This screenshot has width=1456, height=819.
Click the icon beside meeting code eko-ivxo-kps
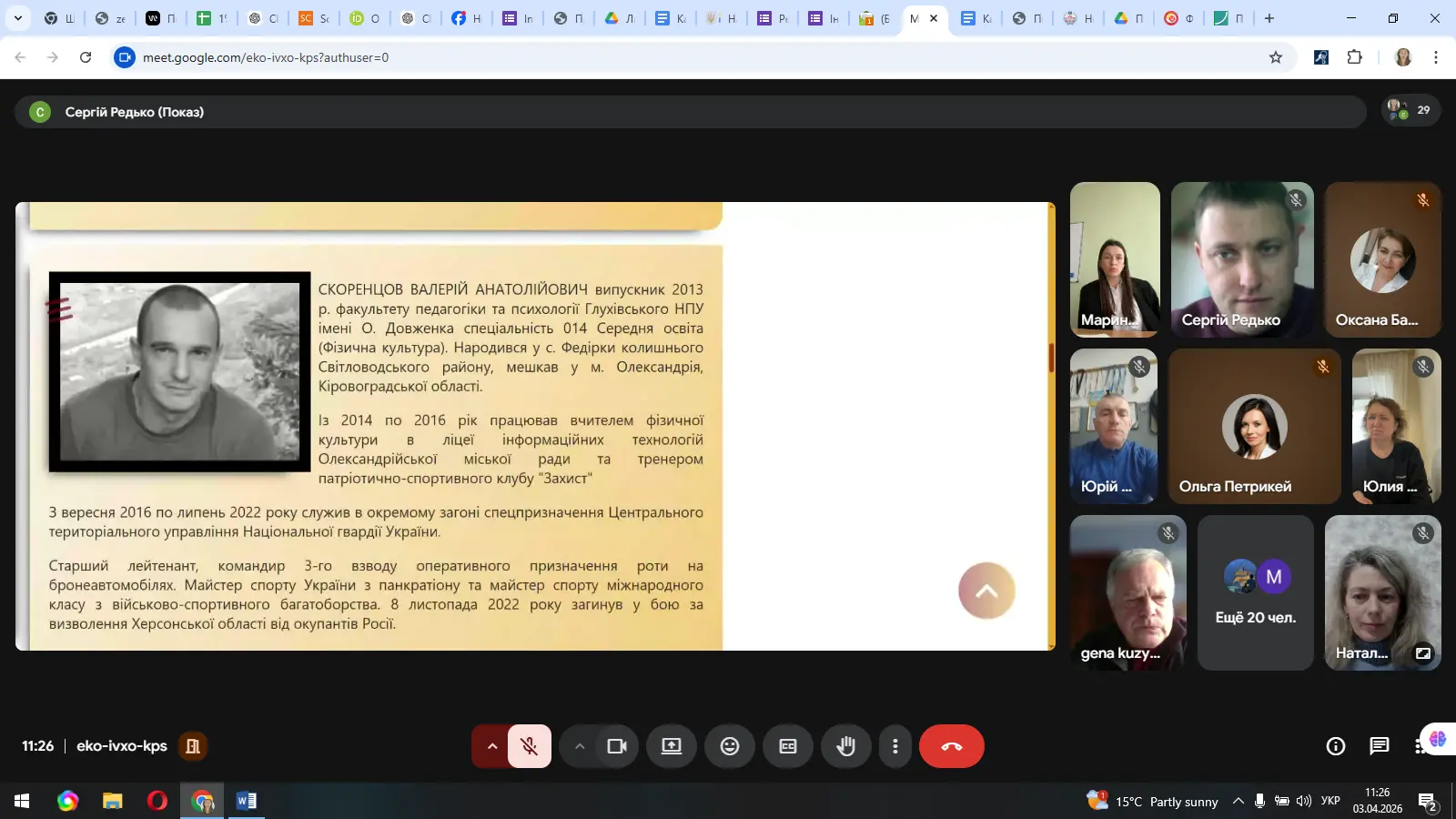point(193,746)
